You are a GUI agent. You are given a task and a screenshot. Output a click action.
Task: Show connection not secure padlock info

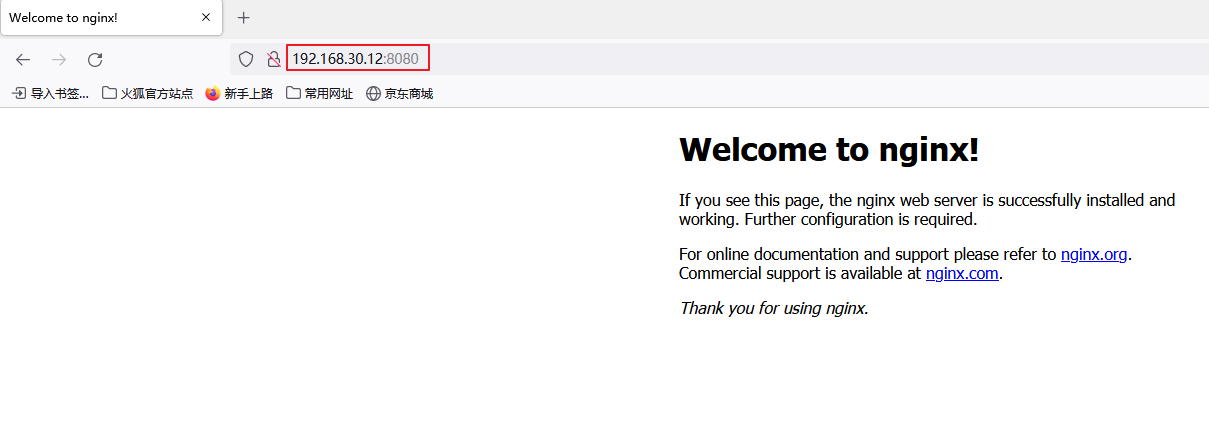pos(273,59)
